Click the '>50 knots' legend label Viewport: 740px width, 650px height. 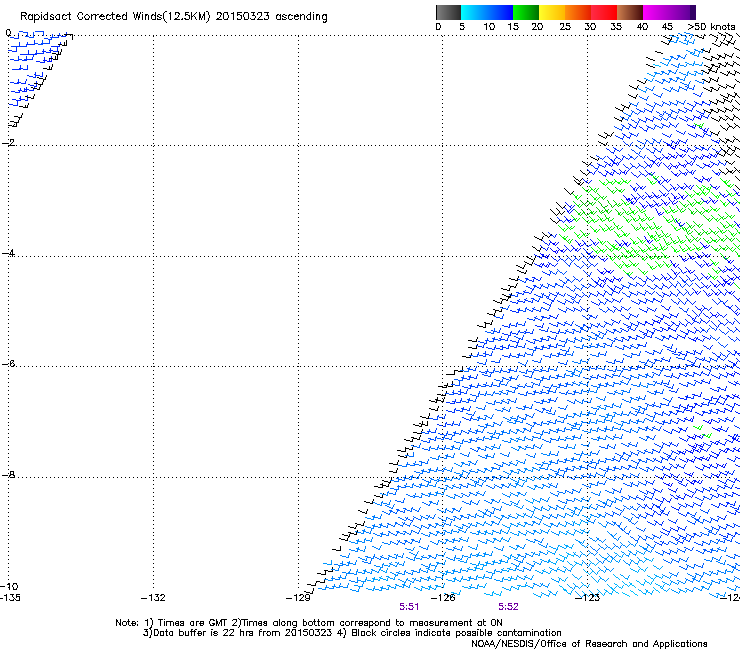coord(712,27)
